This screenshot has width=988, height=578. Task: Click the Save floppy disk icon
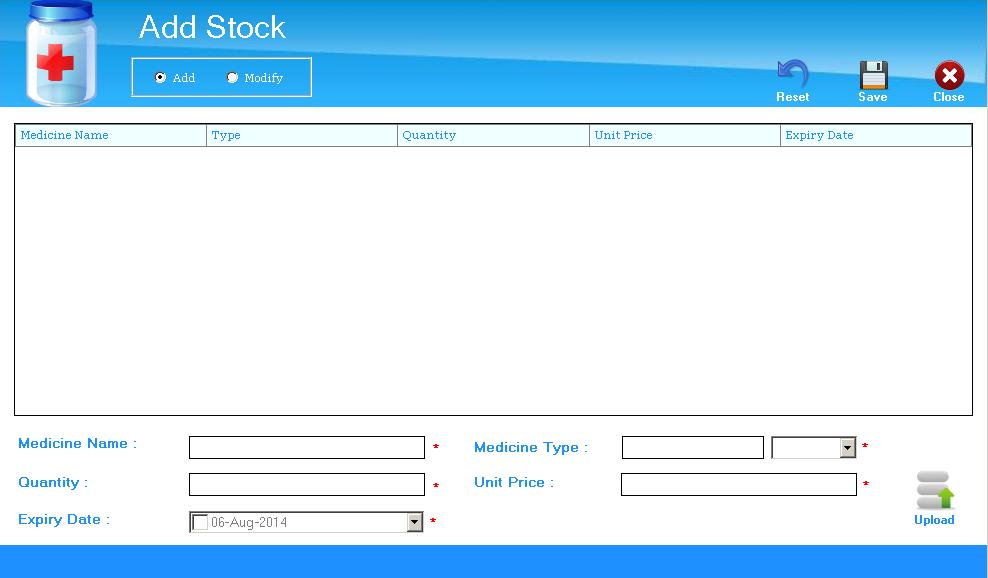pos(873,75)
